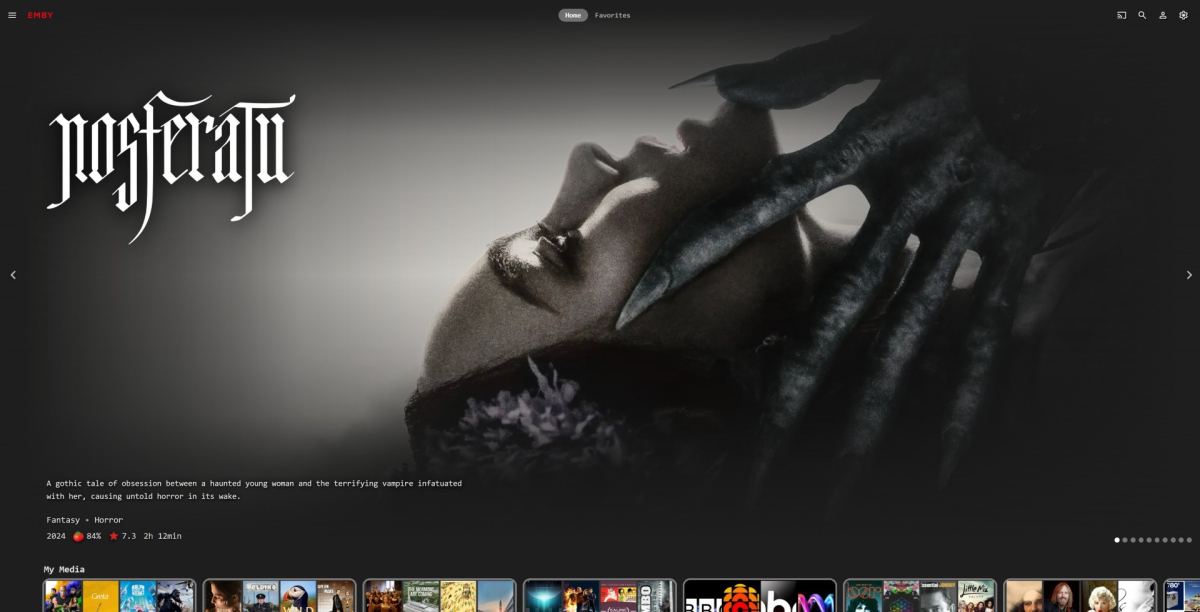Click the Fantasy genre label
This screenshot has height=612, width=1200.
click(60, 519)
